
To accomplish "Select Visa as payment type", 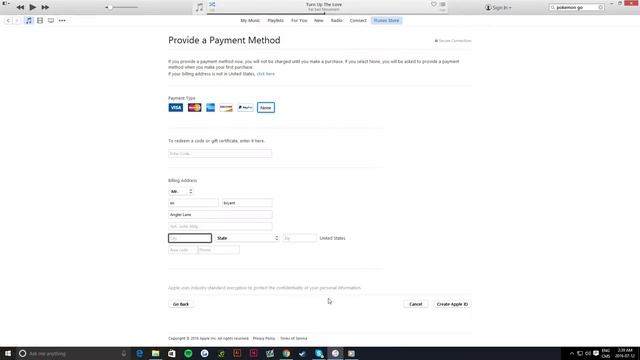I will (x=176, y=108).
